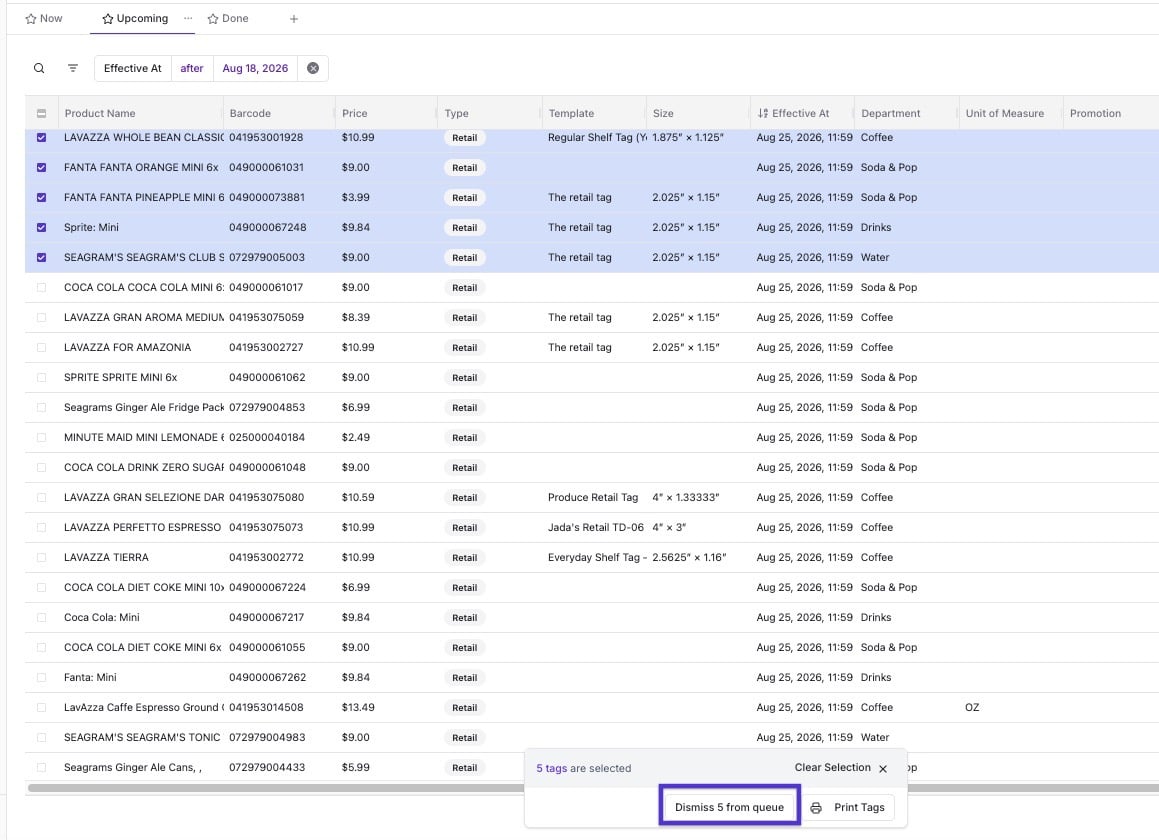Close selection bar with X icon

coord(883,768)
